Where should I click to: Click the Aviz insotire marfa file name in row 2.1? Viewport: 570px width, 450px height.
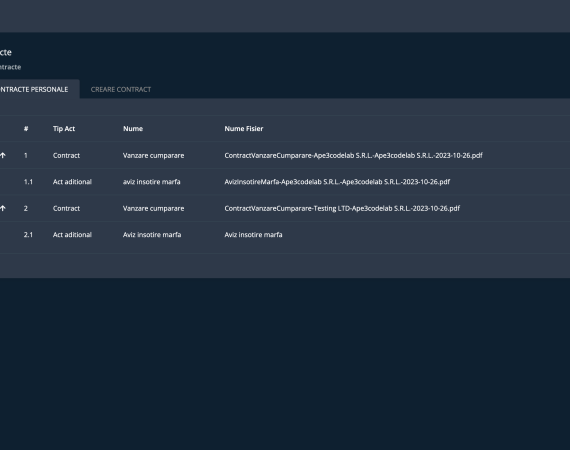click(253, 235)
